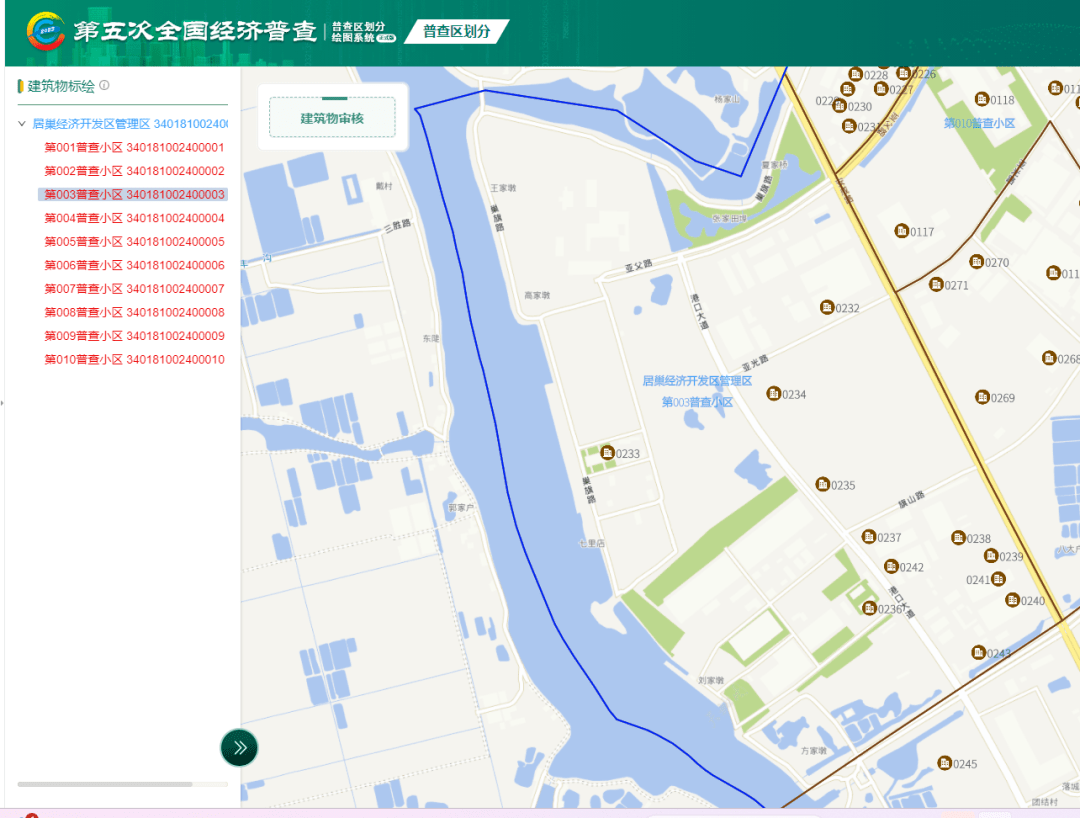
Task: Click building marker 0118
Action: (982, 99)
